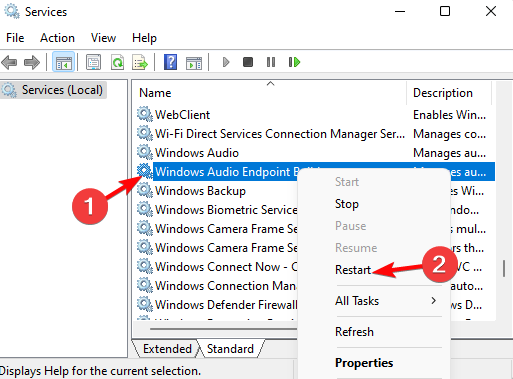Sort services by the Name column header
Screen dimensions: 513x379
click(270, 93)
